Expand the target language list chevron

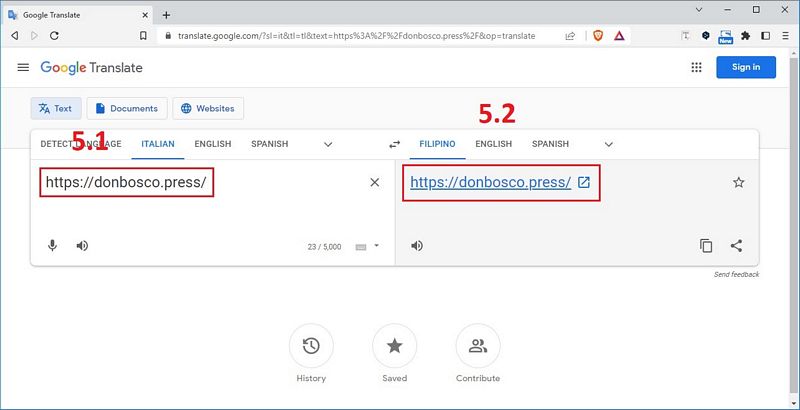(x=609, y=144)
